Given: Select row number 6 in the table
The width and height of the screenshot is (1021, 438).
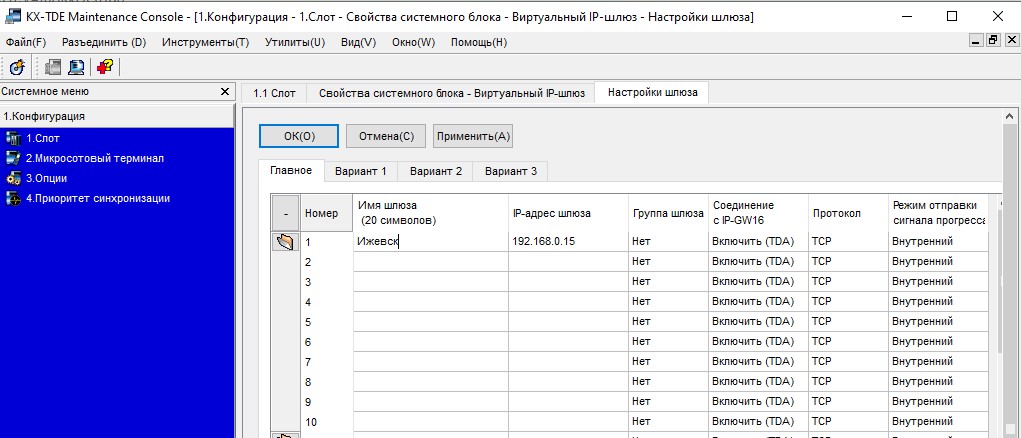Looking at the screenshot, I should (x=327, y=342).
